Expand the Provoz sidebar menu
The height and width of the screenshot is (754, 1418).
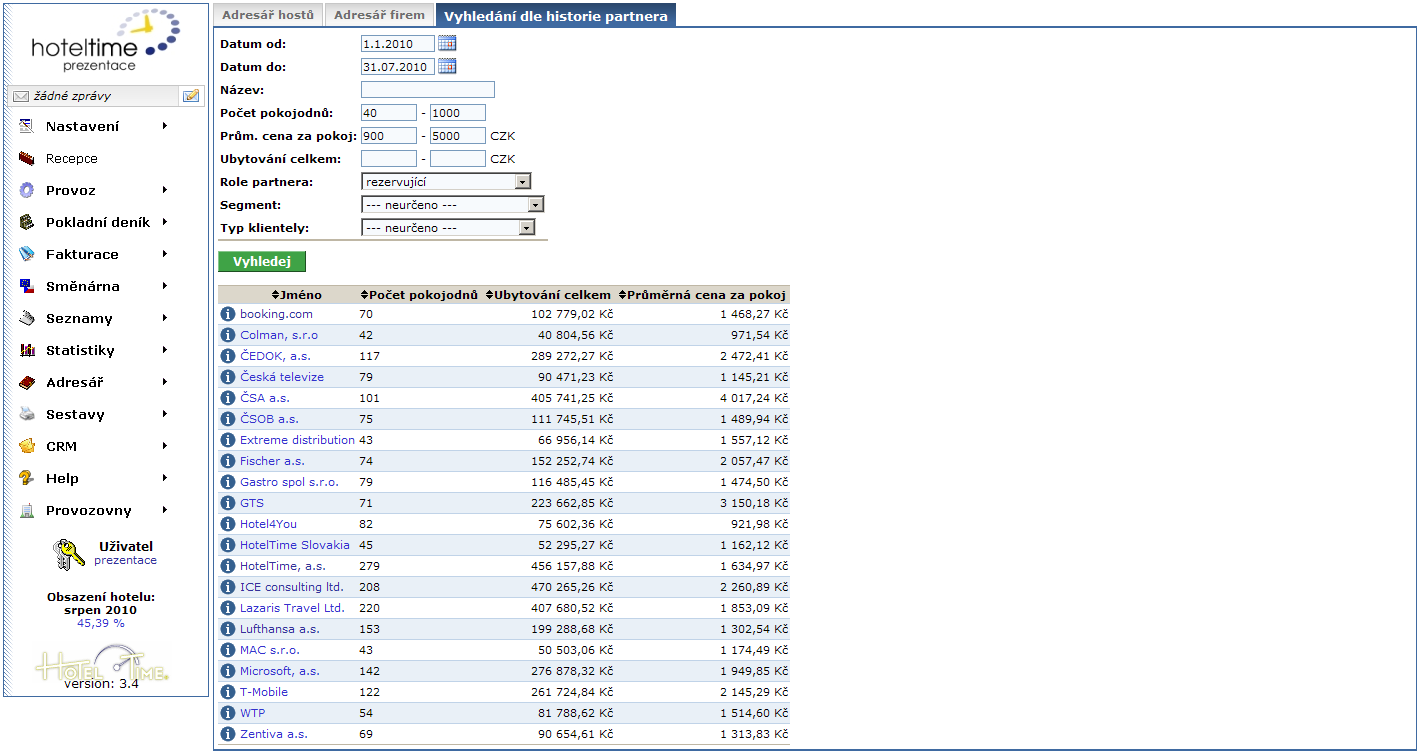tap(93, 190)
